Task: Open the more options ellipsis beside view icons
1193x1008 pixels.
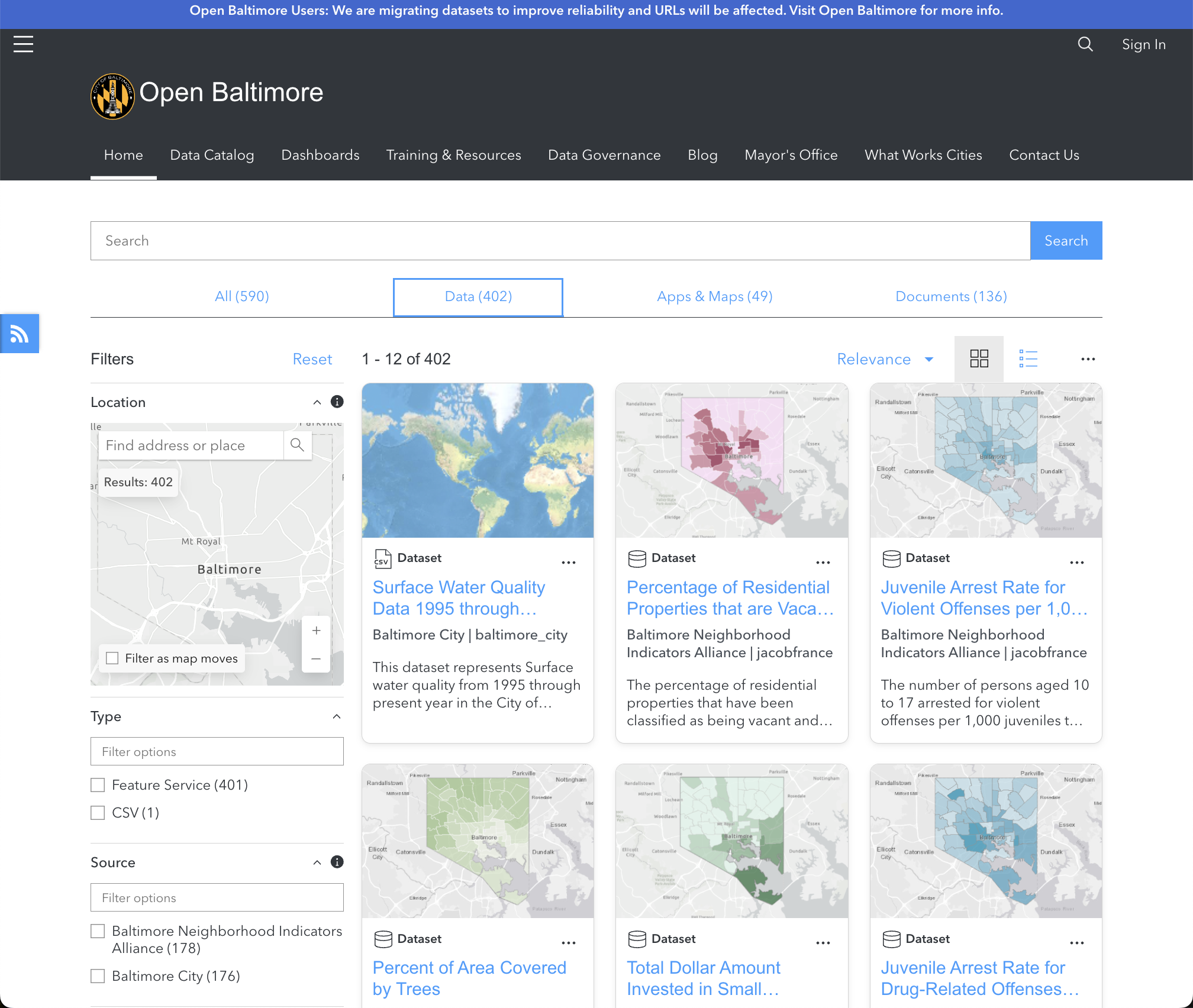Action: (x=1088, y=359)
